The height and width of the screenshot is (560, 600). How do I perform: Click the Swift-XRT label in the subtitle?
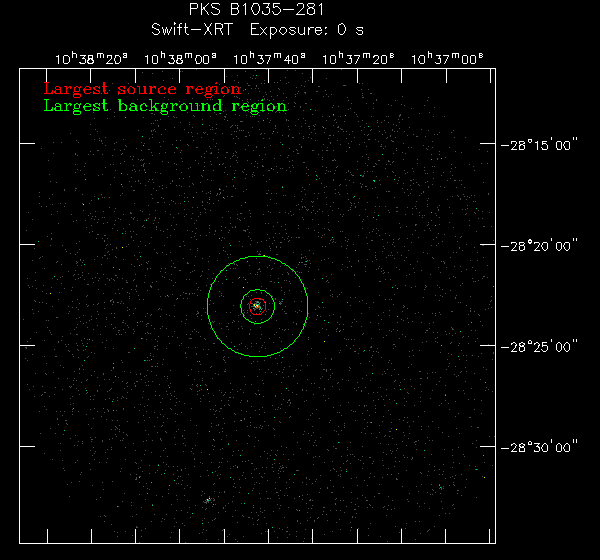(x=192, y=29)
